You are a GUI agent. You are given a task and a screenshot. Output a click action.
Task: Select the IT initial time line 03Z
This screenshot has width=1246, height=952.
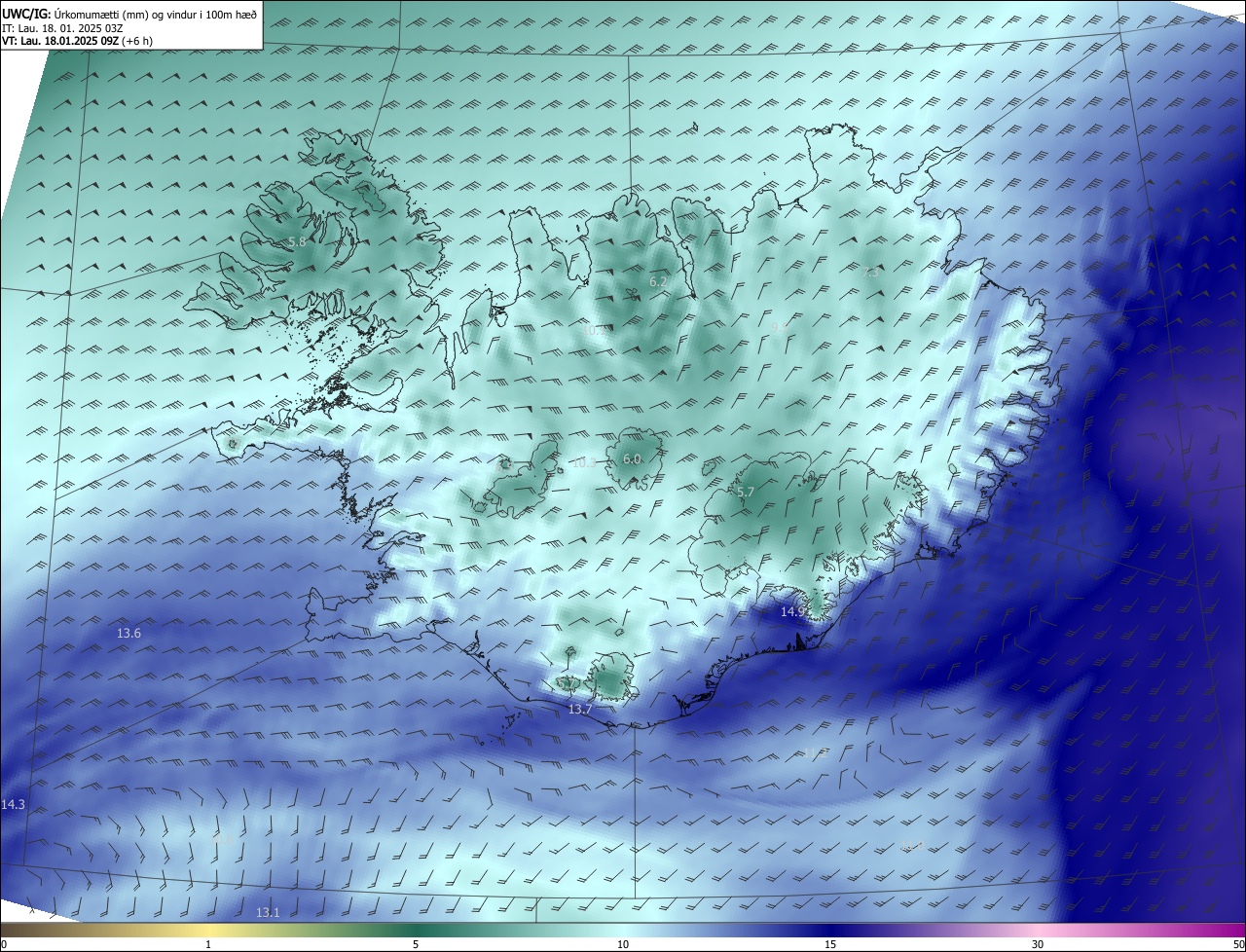[62, 27]
